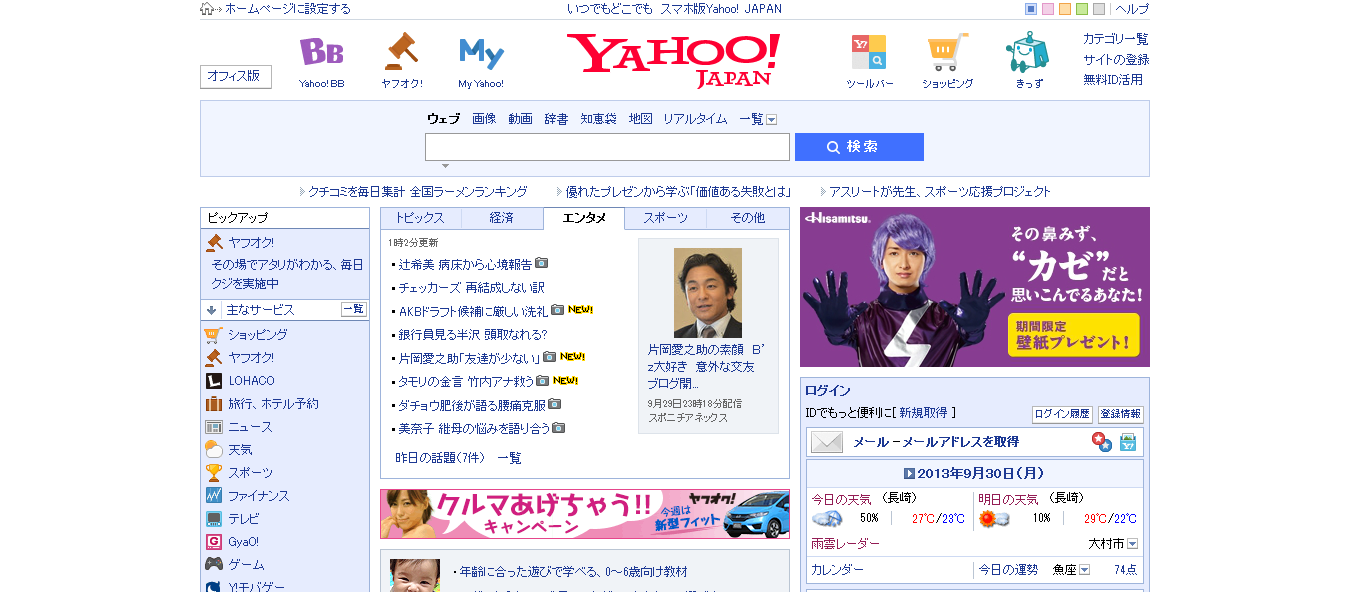Viewport: 1349px width, 592px height.
Task: Open the 魚座 zodiac dropdown
Action: (1084, 570)
